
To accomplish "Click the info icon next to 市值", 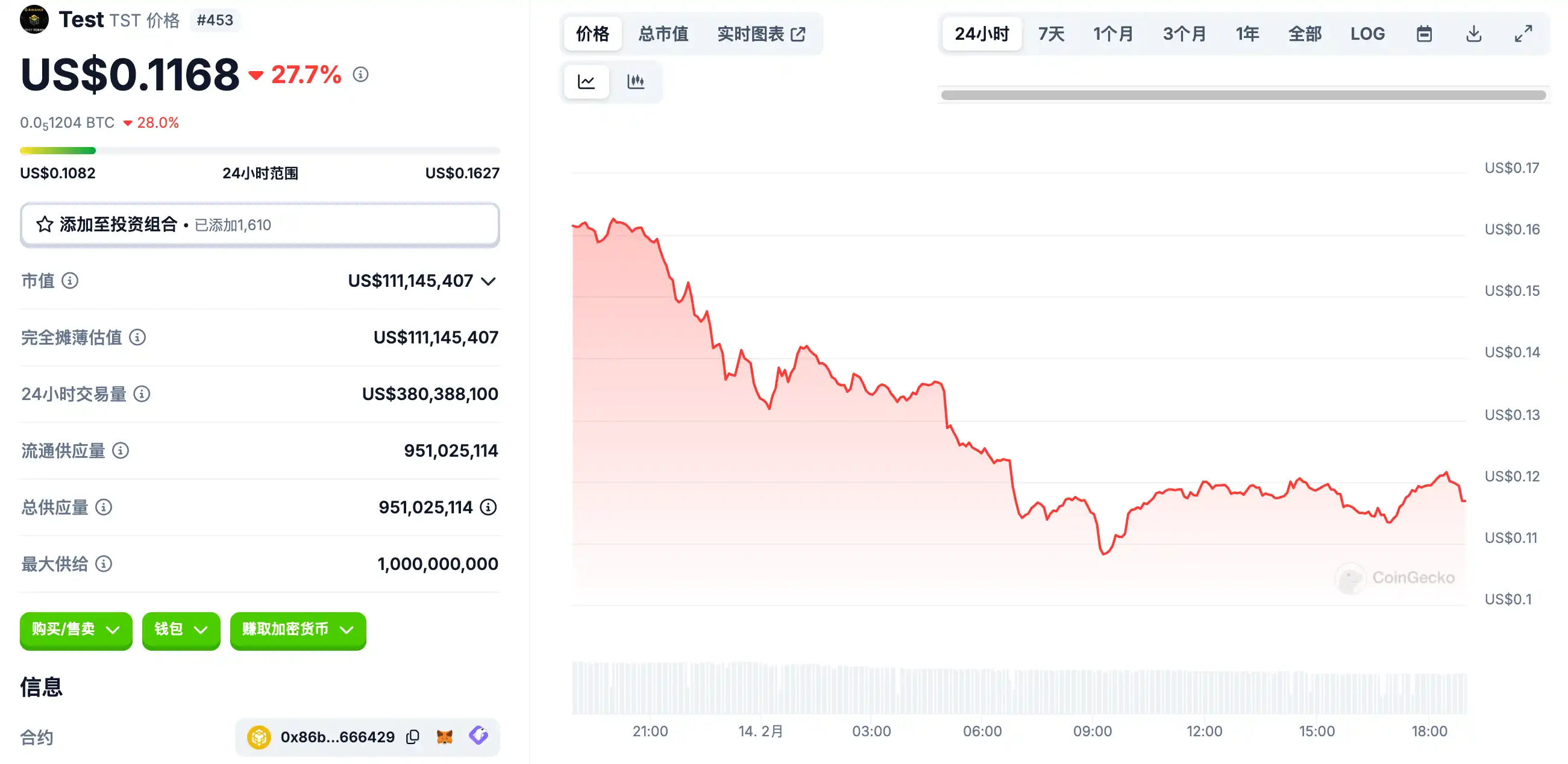I will tap(70, 281).
